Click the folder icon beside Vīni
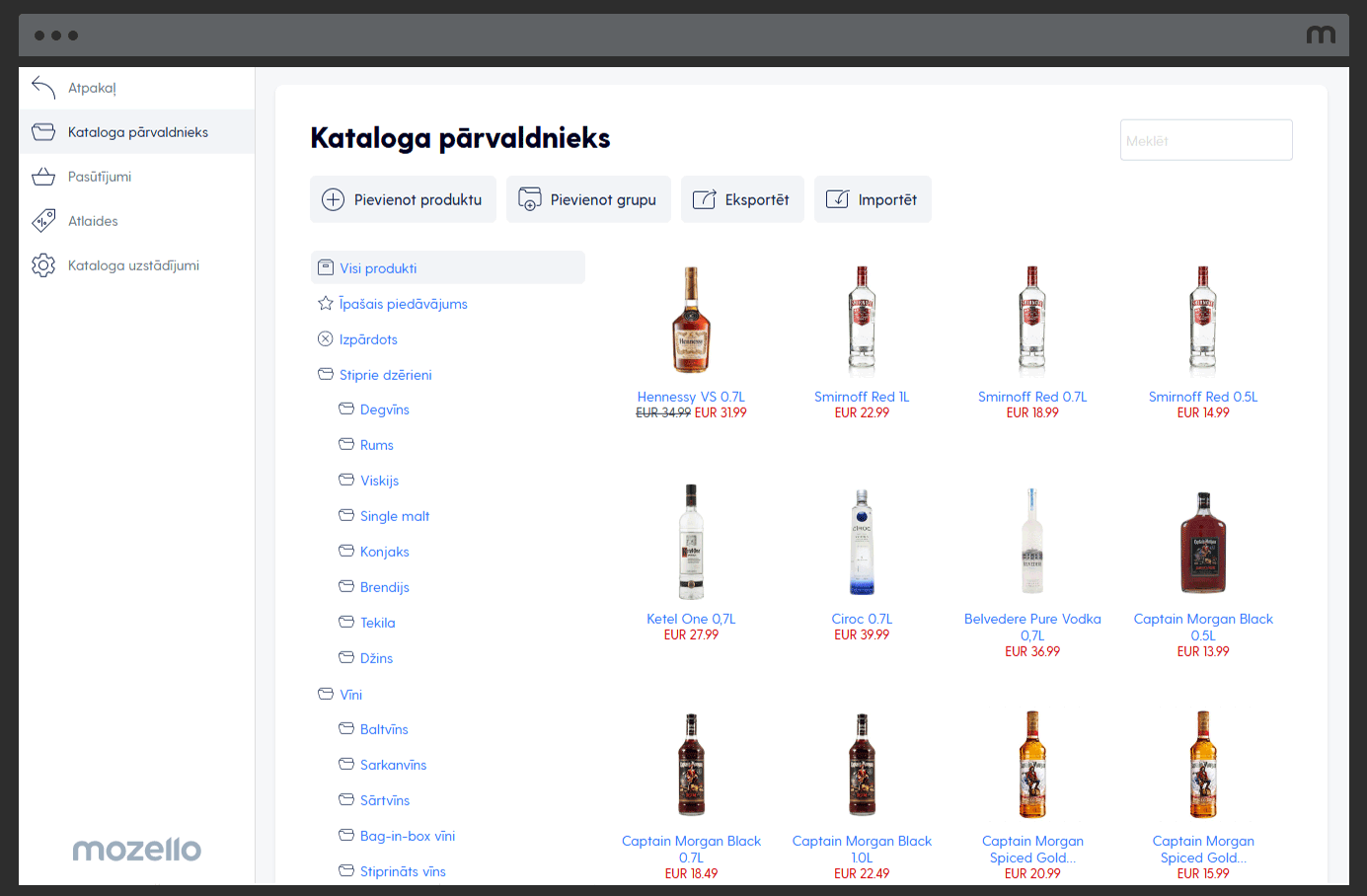This screenshot has height=896, width=1367. pyautogui.click(x=326, y=695)
